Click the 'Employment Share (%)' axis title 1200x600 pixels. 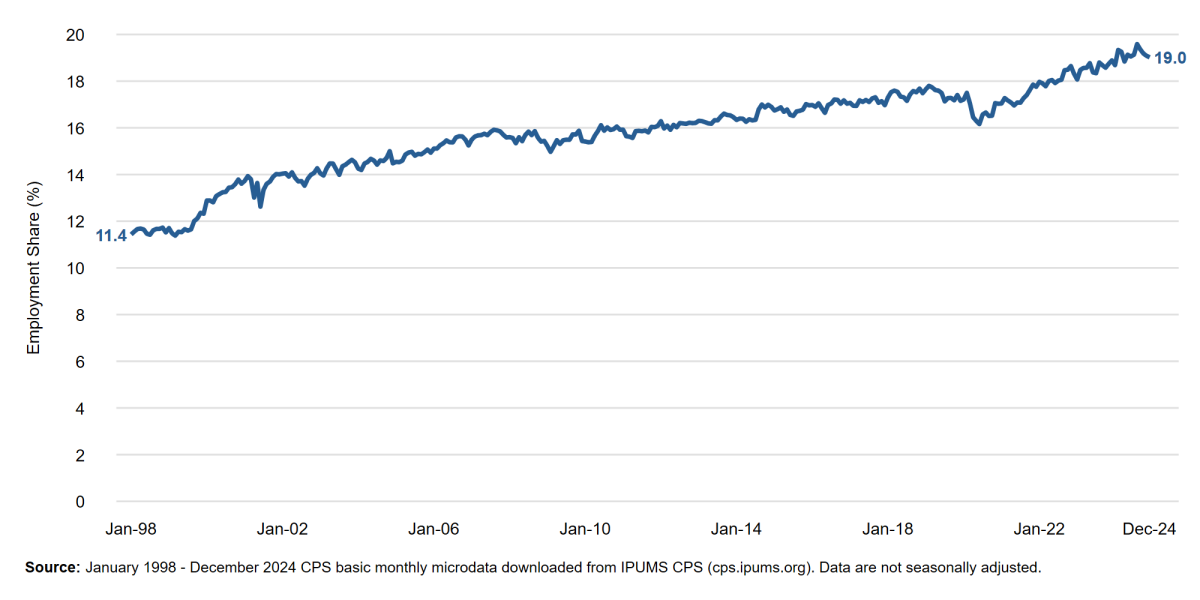pyautogui.click(x=34, y=268)
